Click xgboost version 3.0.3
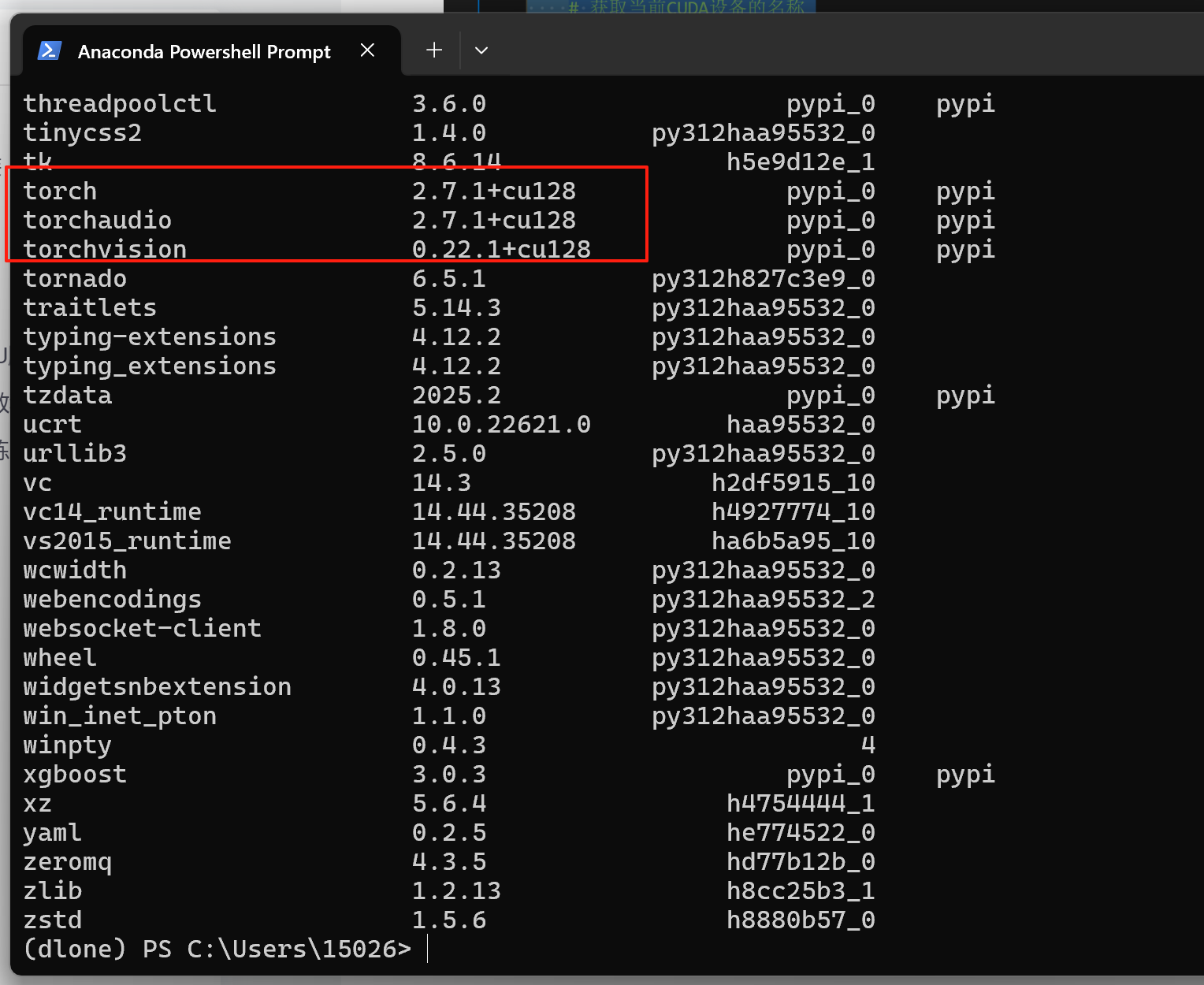The width and height of the screenshot is (1204, 985). pos(449,775)
